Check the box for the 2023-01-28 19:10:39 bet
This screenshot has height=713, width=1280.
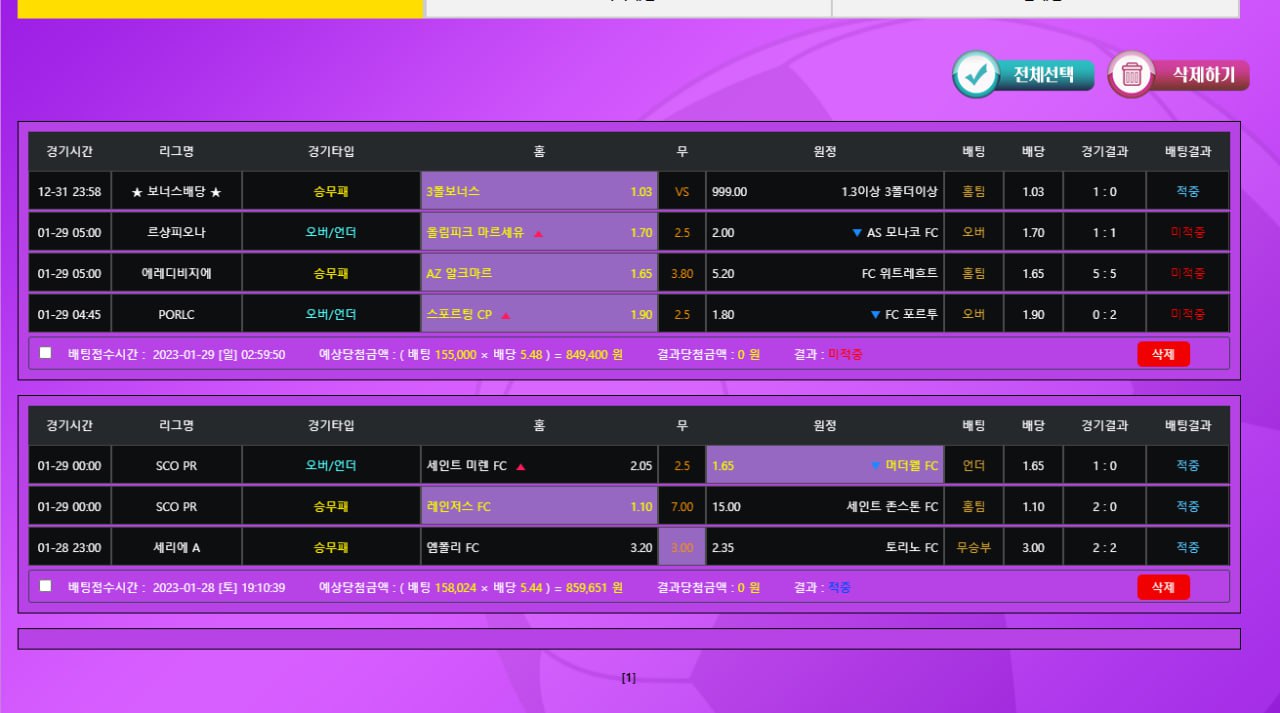tap(45, 586)
